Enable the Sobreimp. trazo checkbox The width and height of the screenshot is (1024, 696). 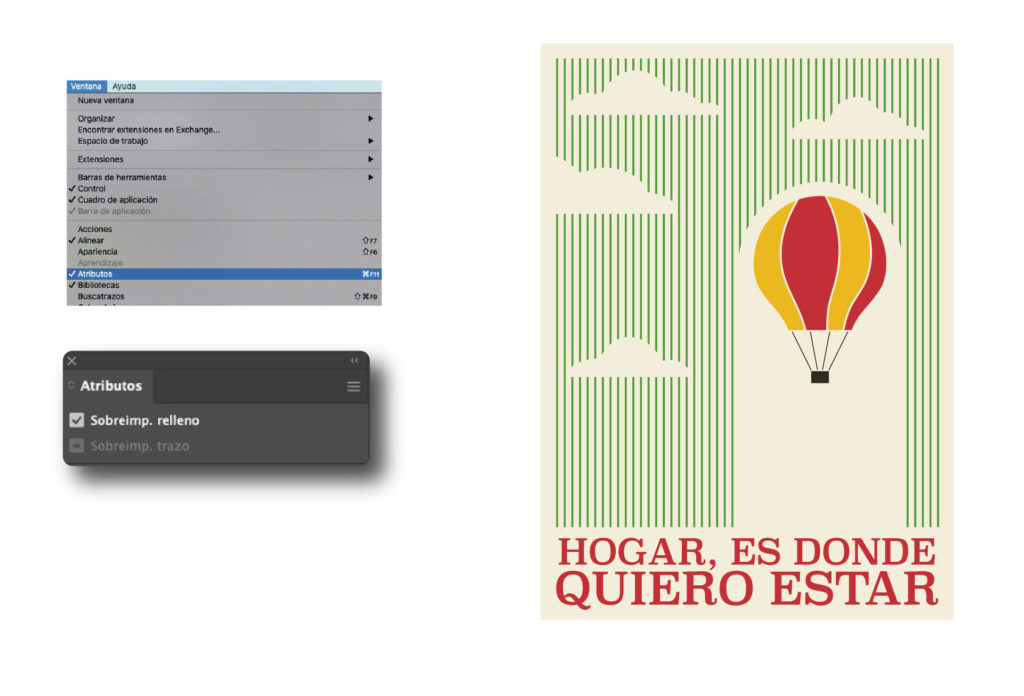tap(76, 445)
